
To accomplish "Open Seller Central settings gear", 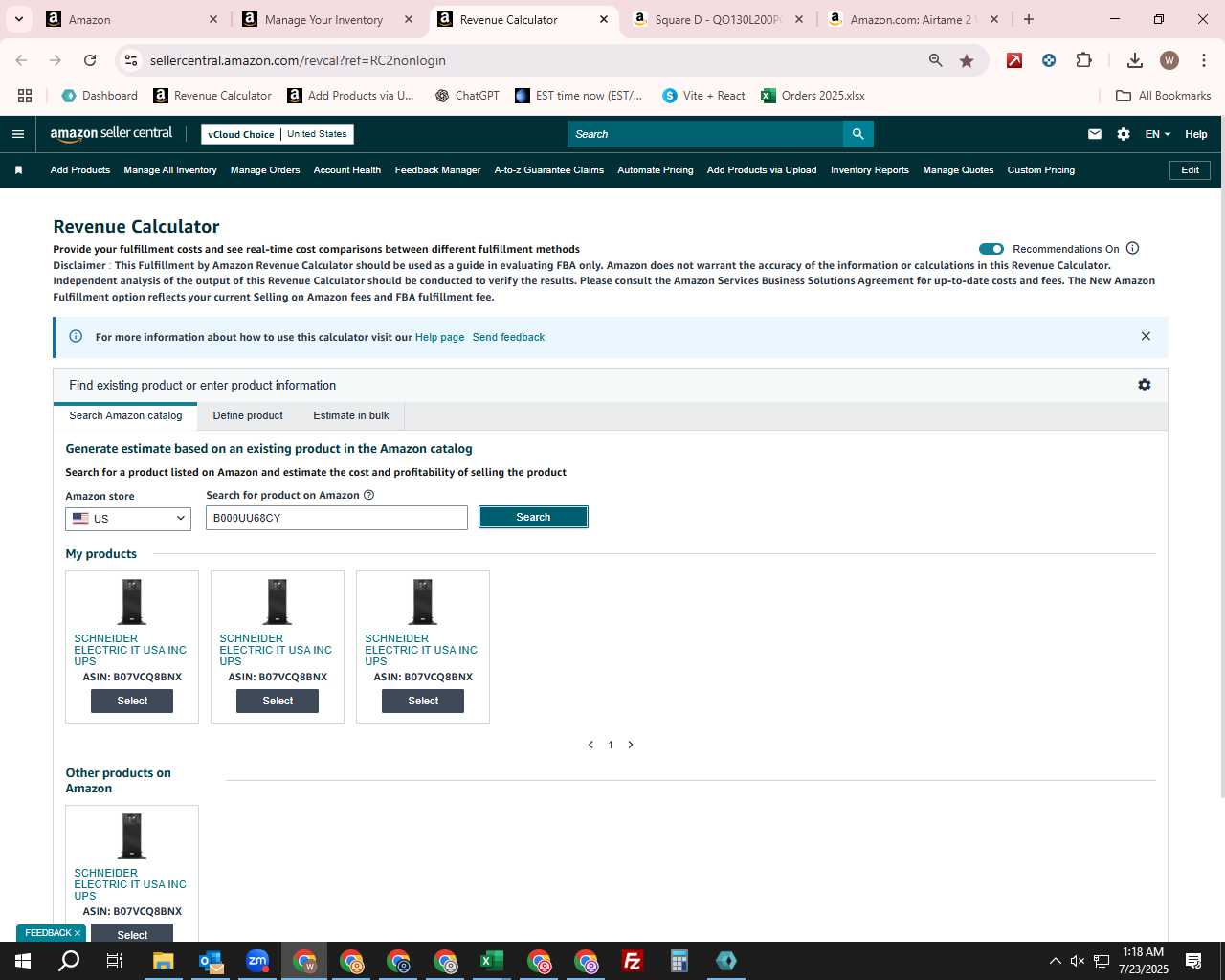I will coord(1124,134).
